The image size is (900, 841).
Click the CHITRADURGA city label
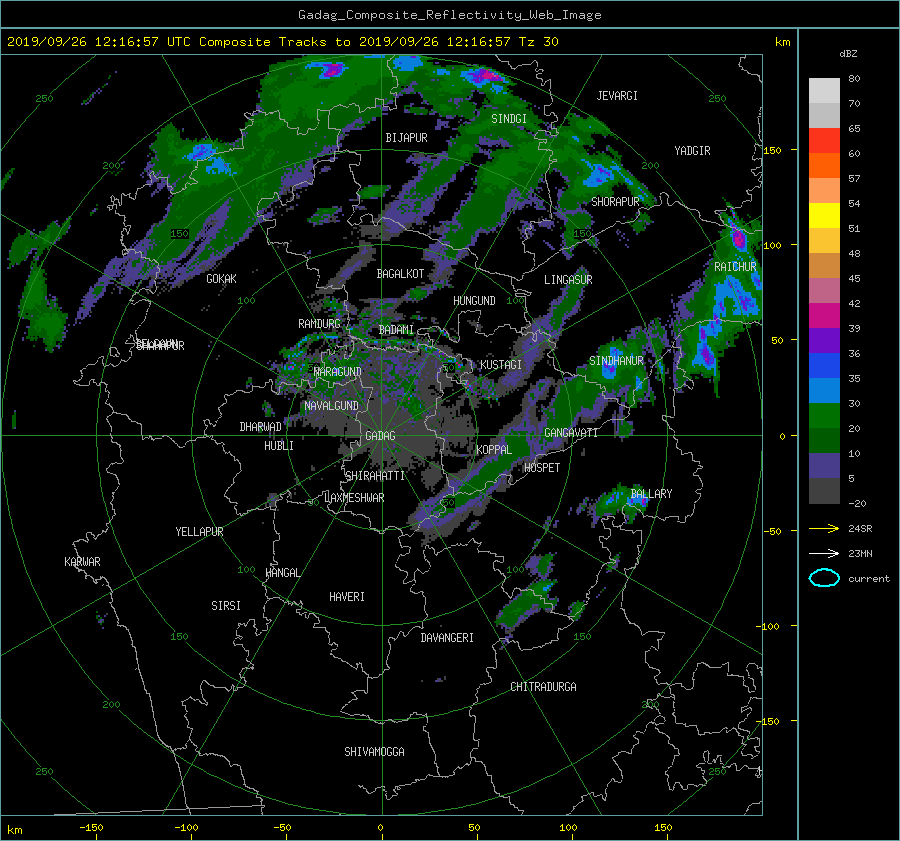pyautogui.click(x=544, y=687)
